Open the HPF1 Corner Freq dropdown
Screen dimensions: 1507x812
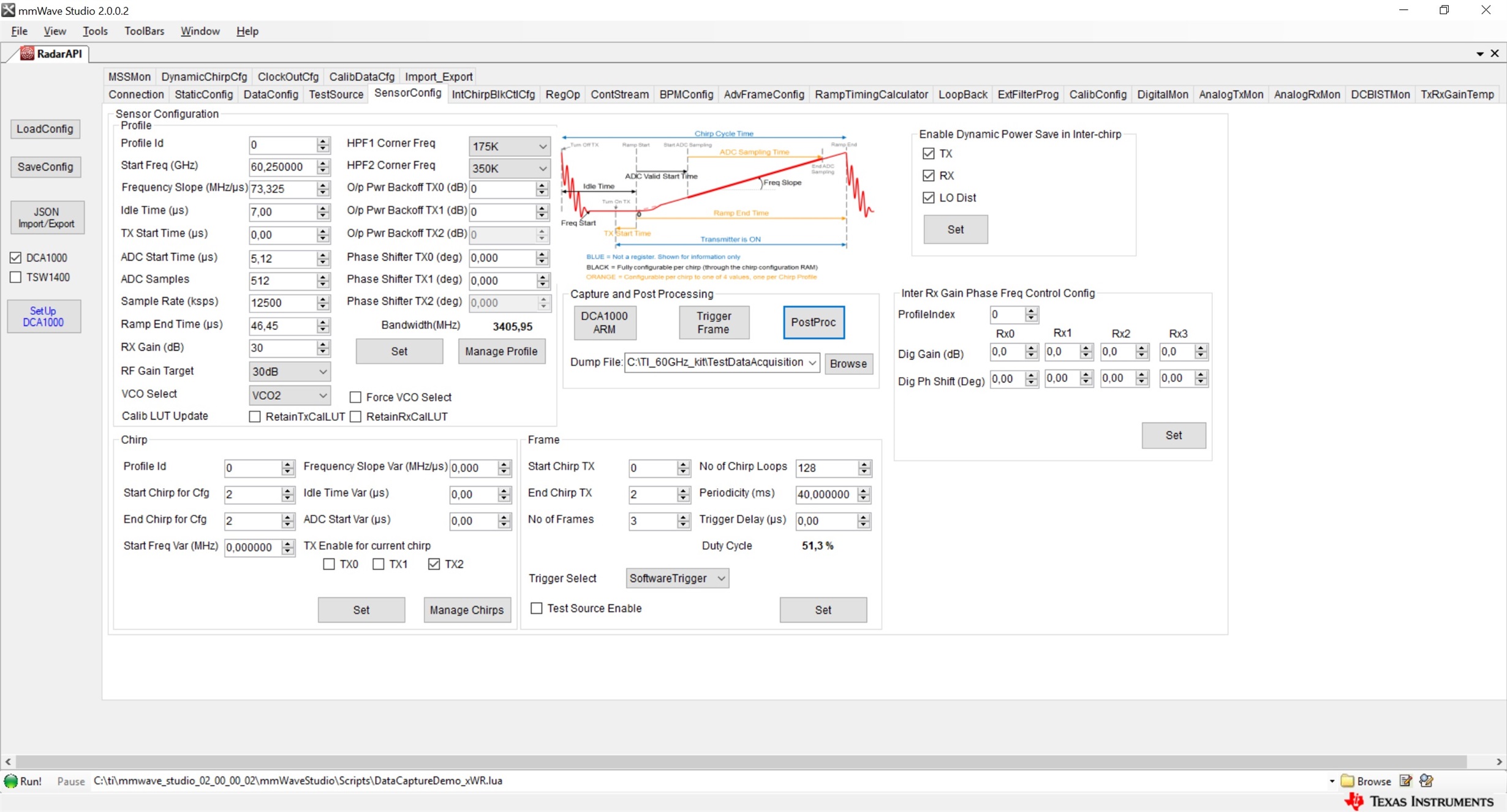coord(509,146)
